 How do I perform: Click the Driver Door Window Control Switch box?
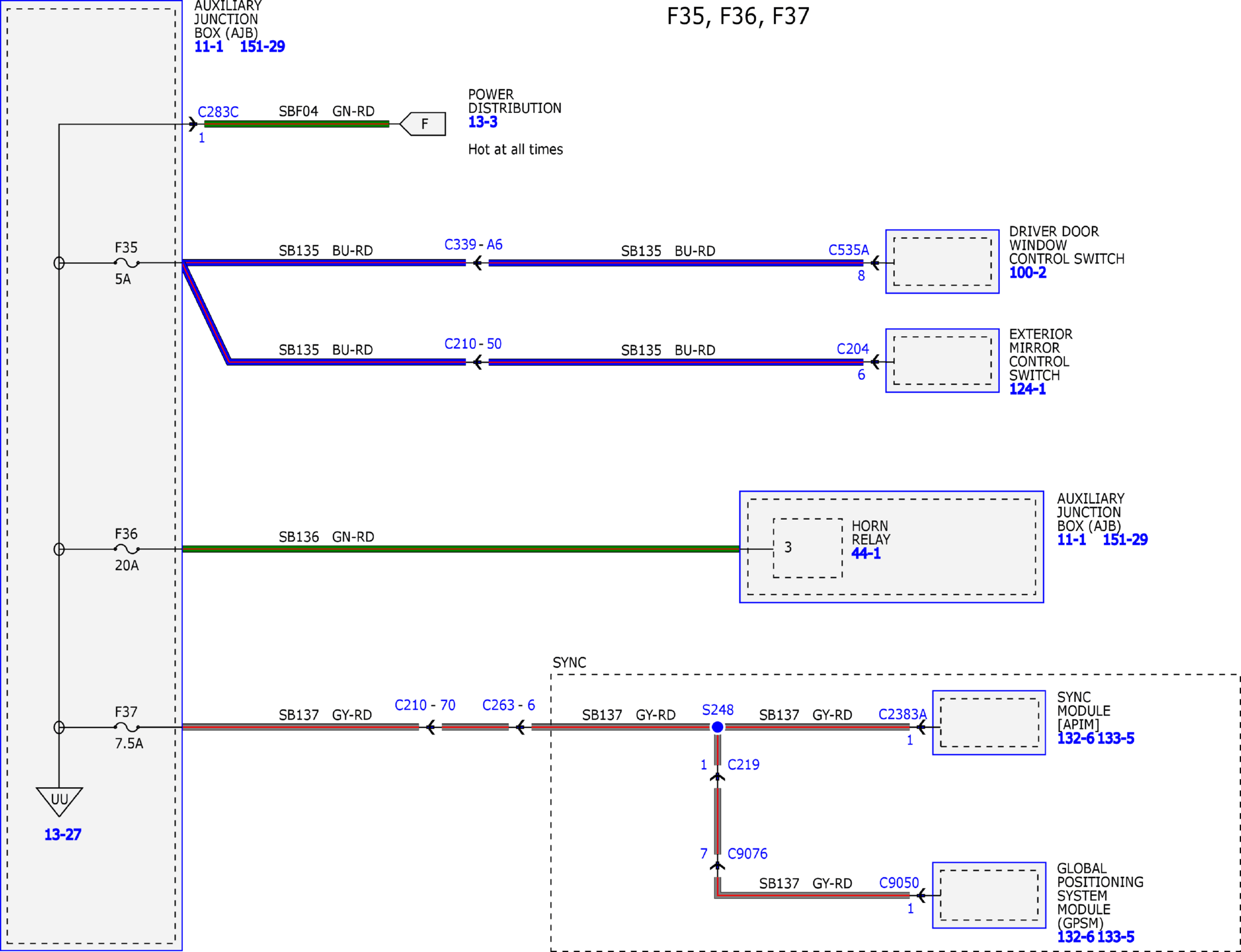point(942,262)
